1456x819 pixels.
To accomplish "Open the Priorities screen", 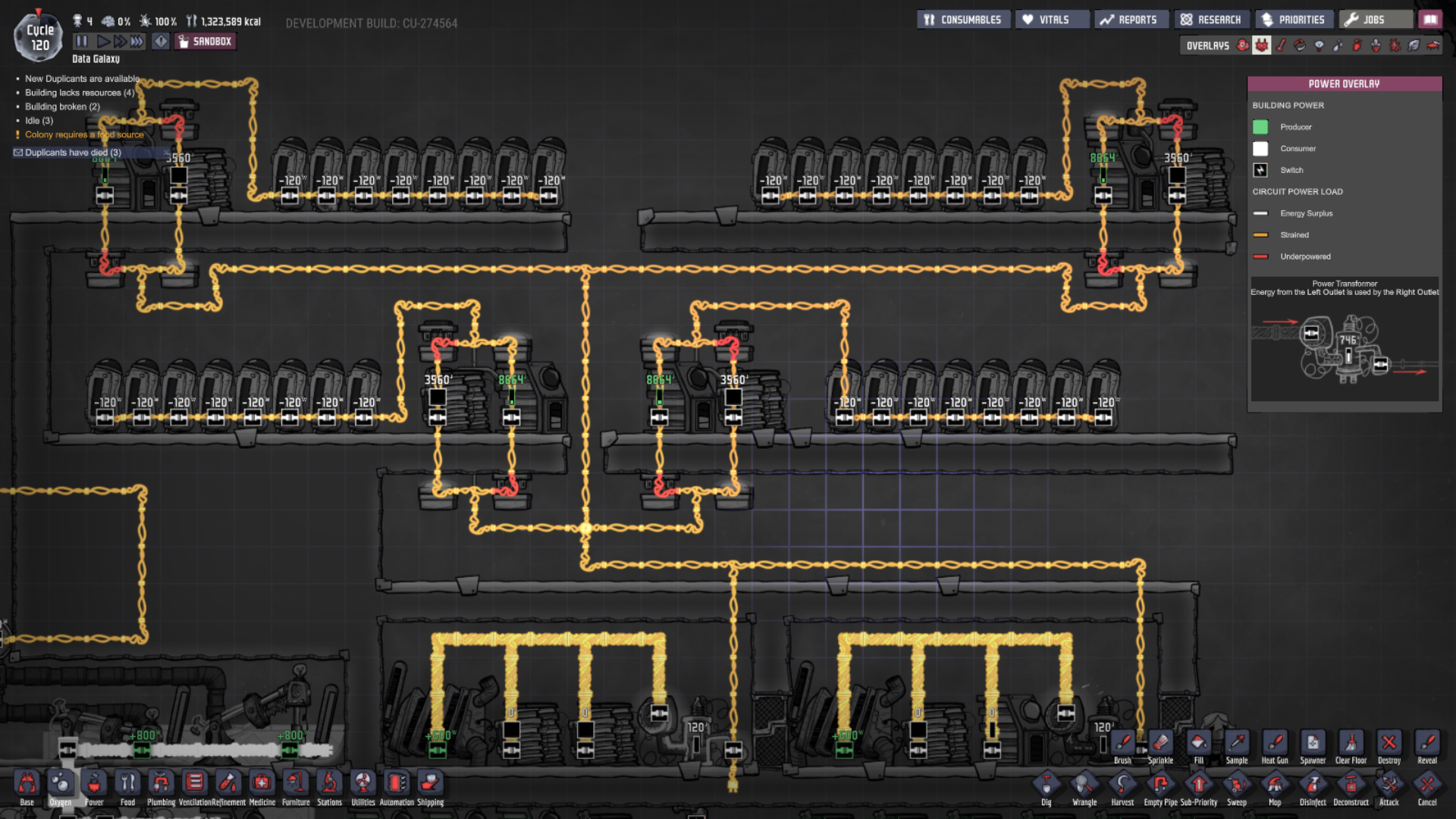I will point(1293,20).
